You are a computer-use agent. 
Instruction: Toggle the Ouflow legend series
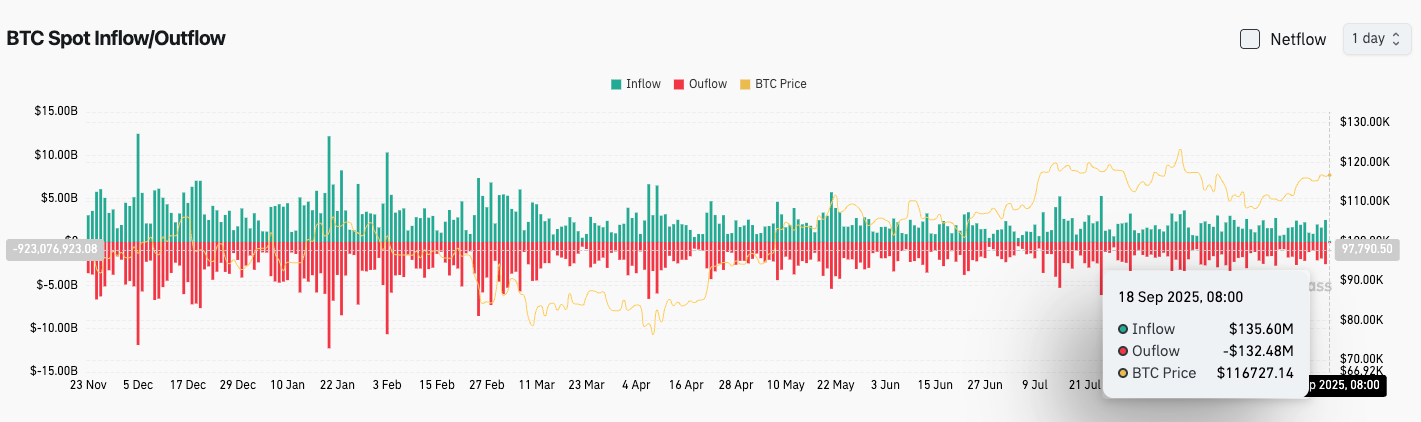[x=701, y=84]
